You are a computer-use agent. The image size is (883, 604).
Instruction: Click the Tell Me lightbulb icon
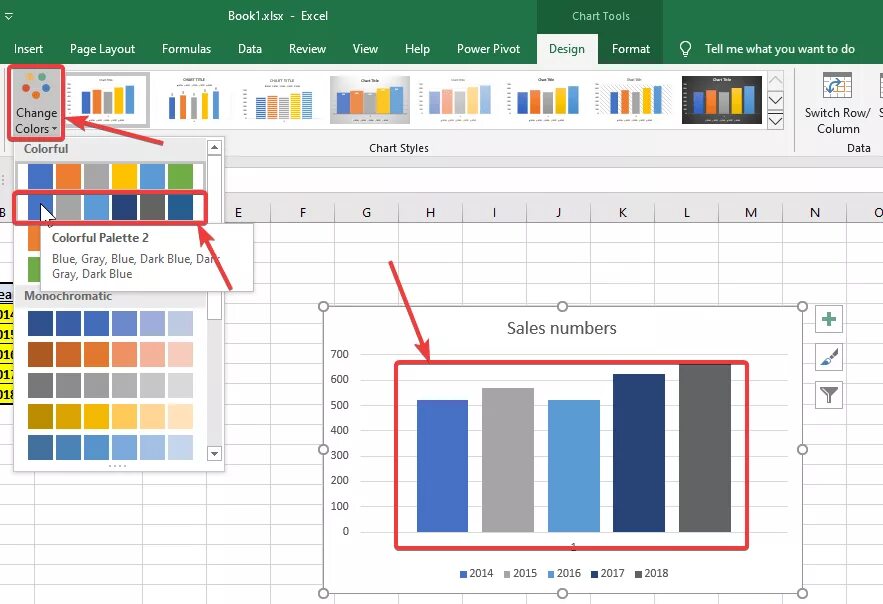pos(685,48)
